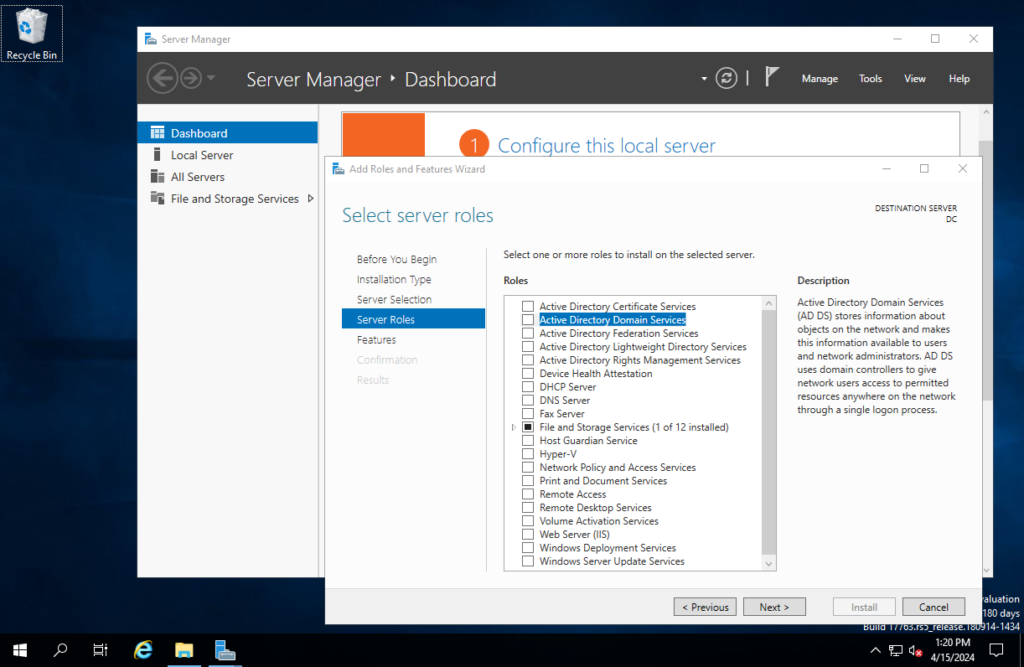1024x667 pixels.
Task: Select Active Directory Federation Services text
Action: (619, 333)
